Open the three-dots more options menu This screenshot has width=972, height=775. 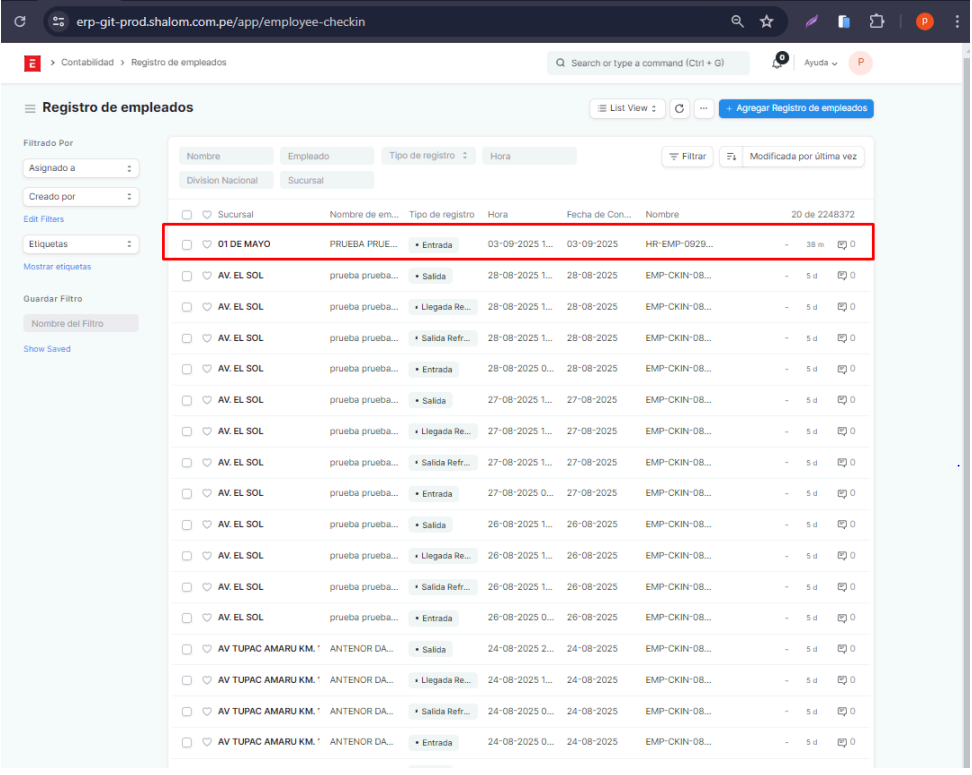point(704,108)
